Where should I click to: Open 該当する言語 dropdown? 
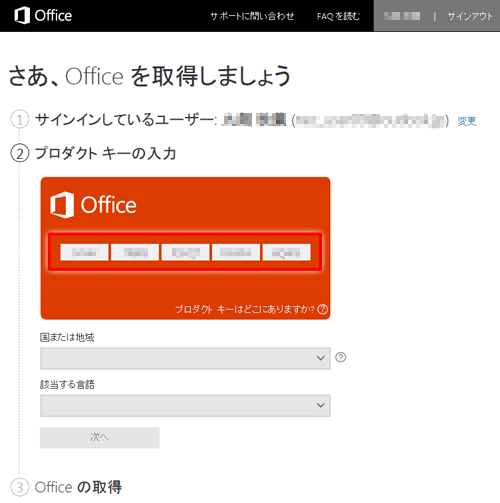pos(185,406)
